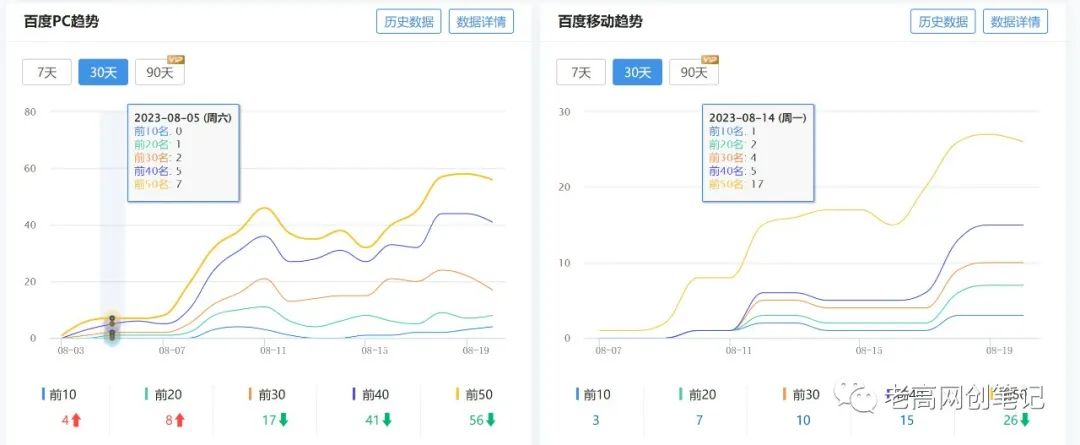The height and width of the screenshot is (445, 1080).
Task: Select the 90天 range in mobile trend
Action: 693,72
